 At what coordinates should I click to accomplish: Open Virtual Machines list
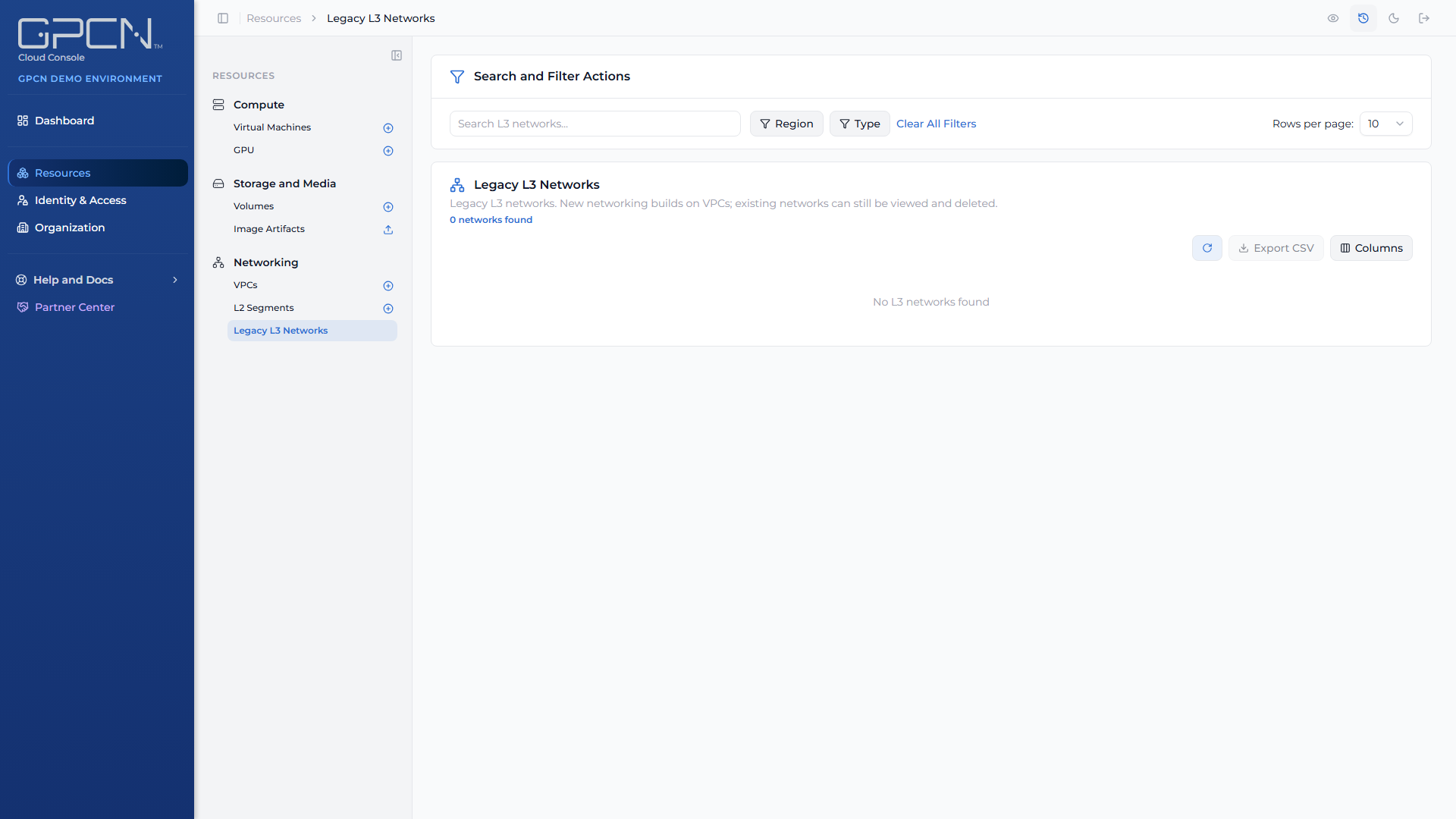pyautogui.click(x=272, y=127)
